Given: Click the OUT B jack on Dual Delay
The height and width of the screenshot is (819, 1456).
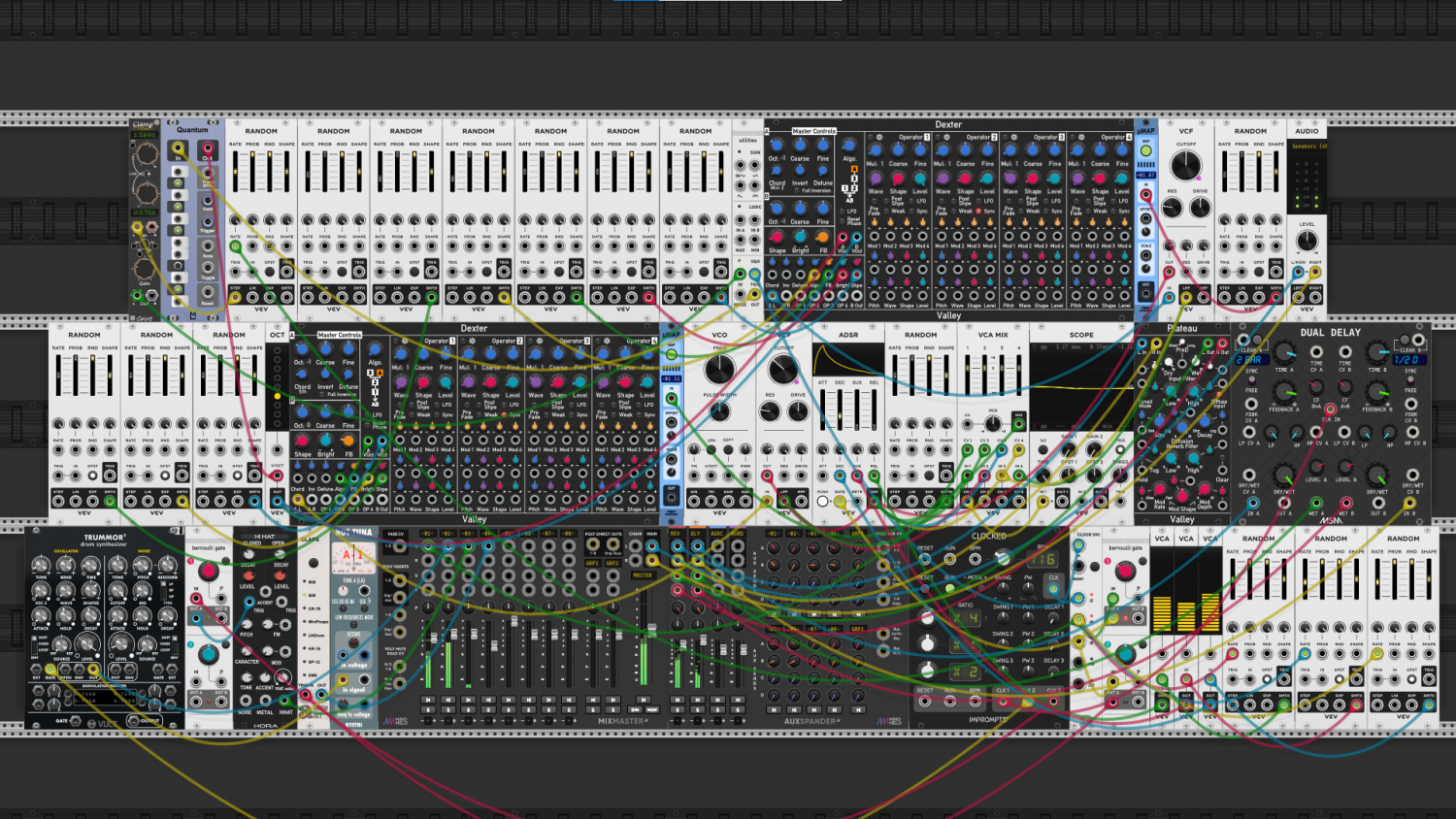Looking at the screenshot, I should click(x=1377, y=503).
